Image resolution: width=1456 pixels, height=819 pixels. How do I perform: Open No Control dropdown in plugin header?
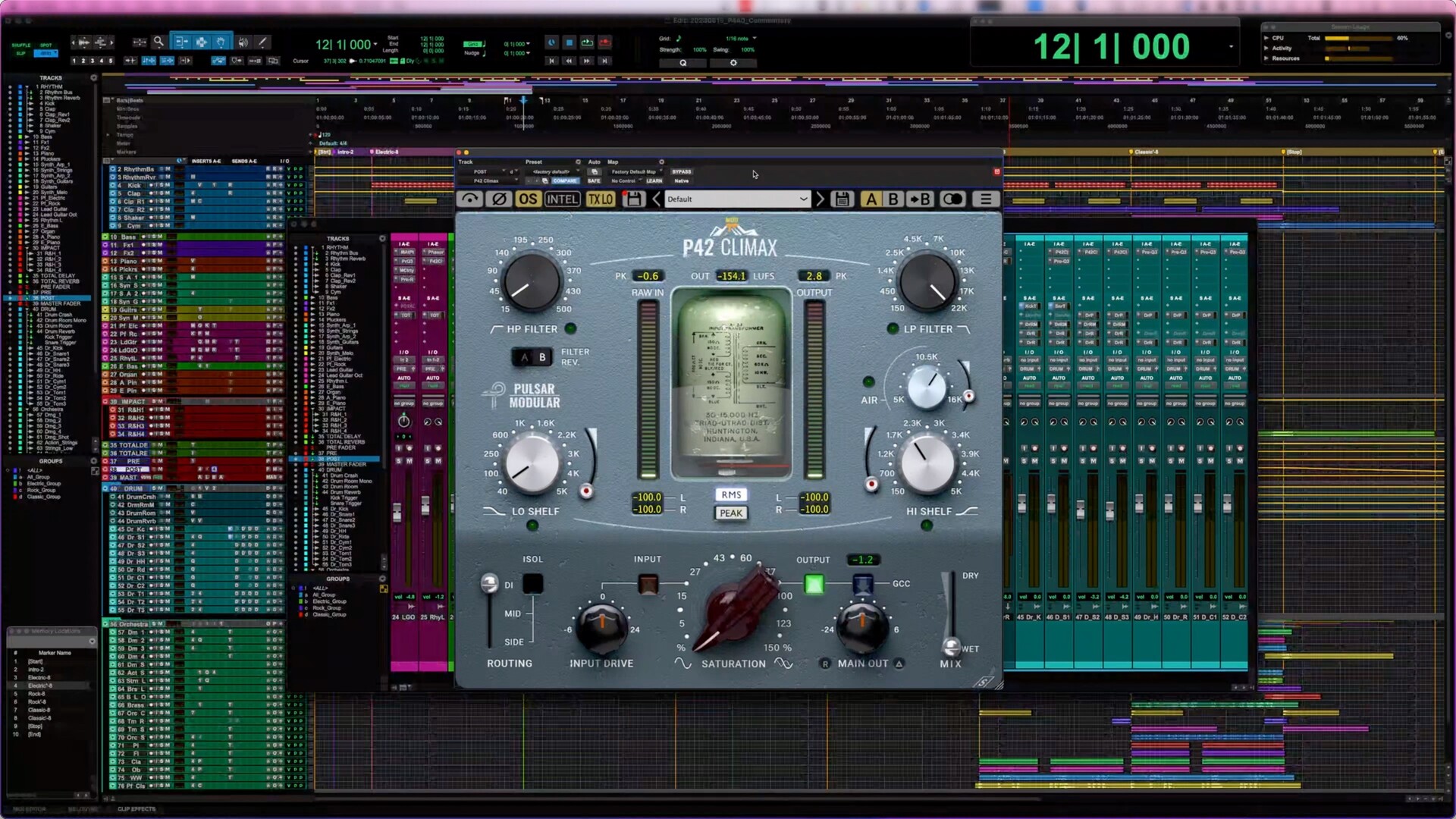(x=625, y=181)
